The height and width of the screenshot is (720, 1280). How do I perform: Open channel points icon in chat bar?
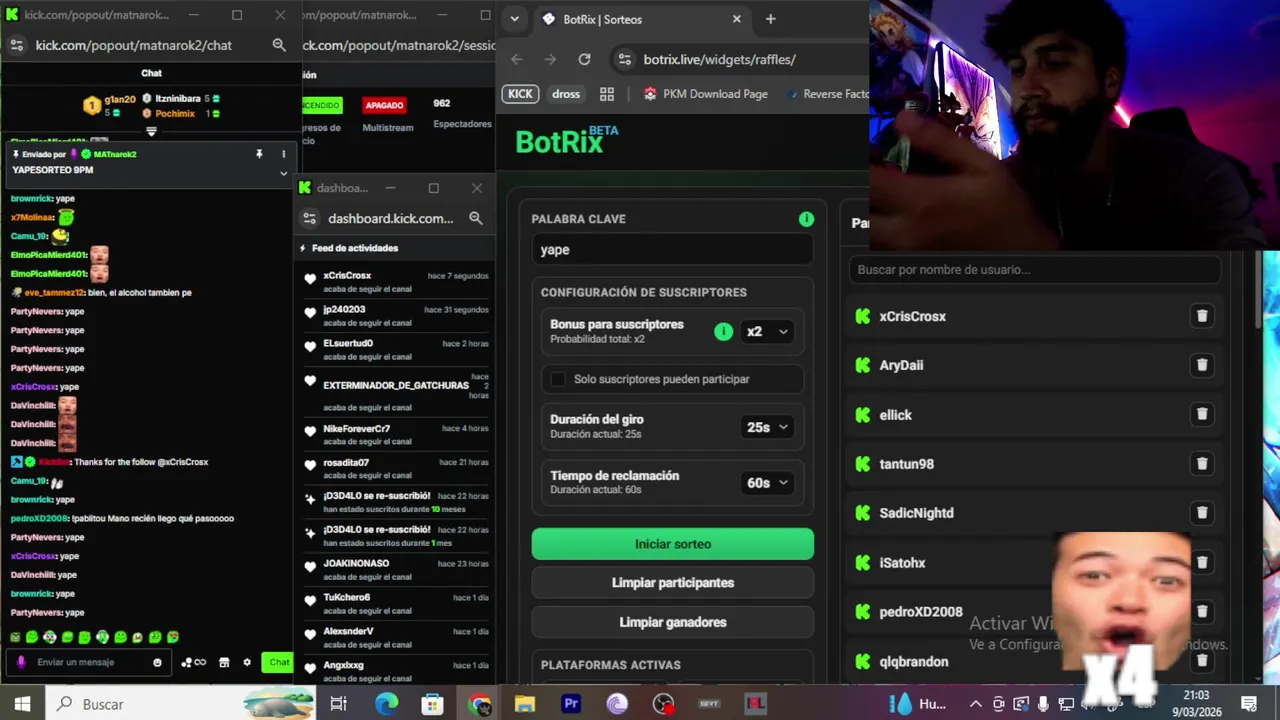[193, 662]
